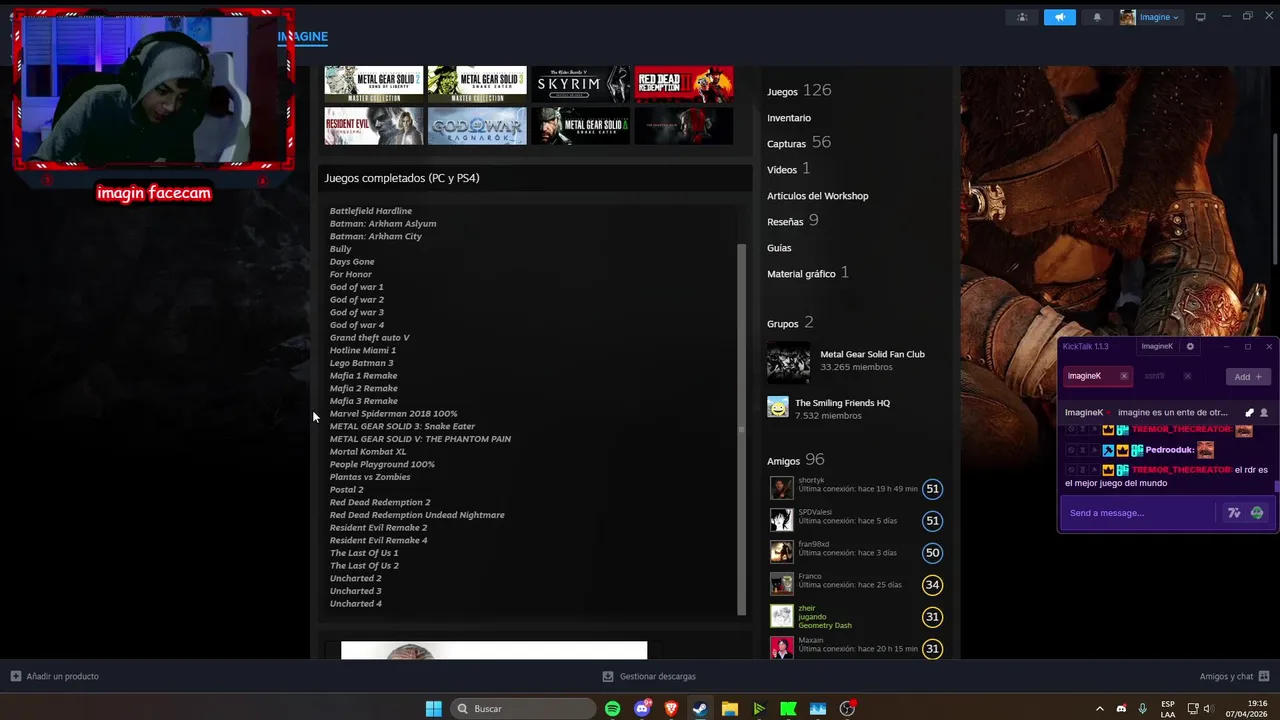Click Skyrim game thumbnail
The width and height of the screenshot is (1280, 720).
pos(581,84)
